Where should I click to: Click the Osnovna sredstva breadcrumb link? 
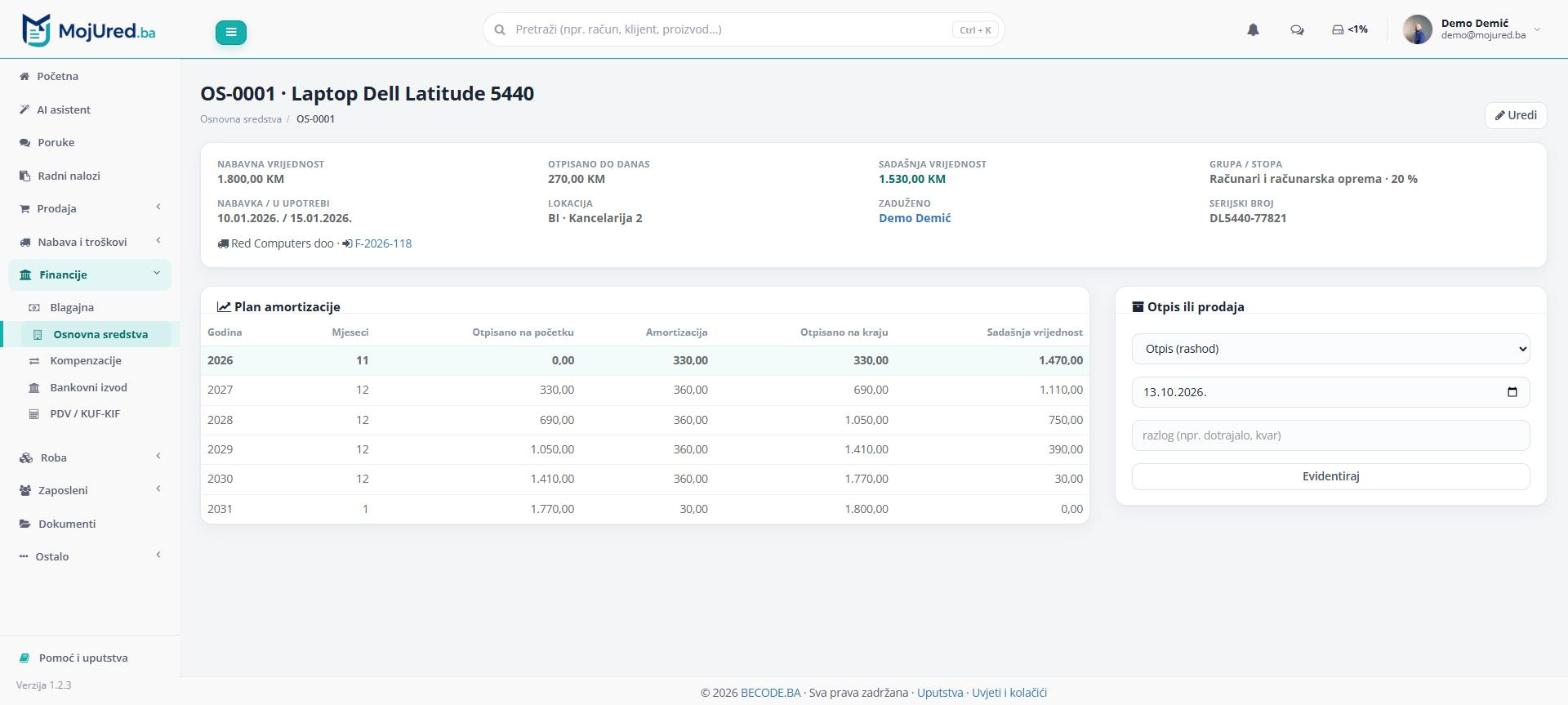click(x=241, y=119)
